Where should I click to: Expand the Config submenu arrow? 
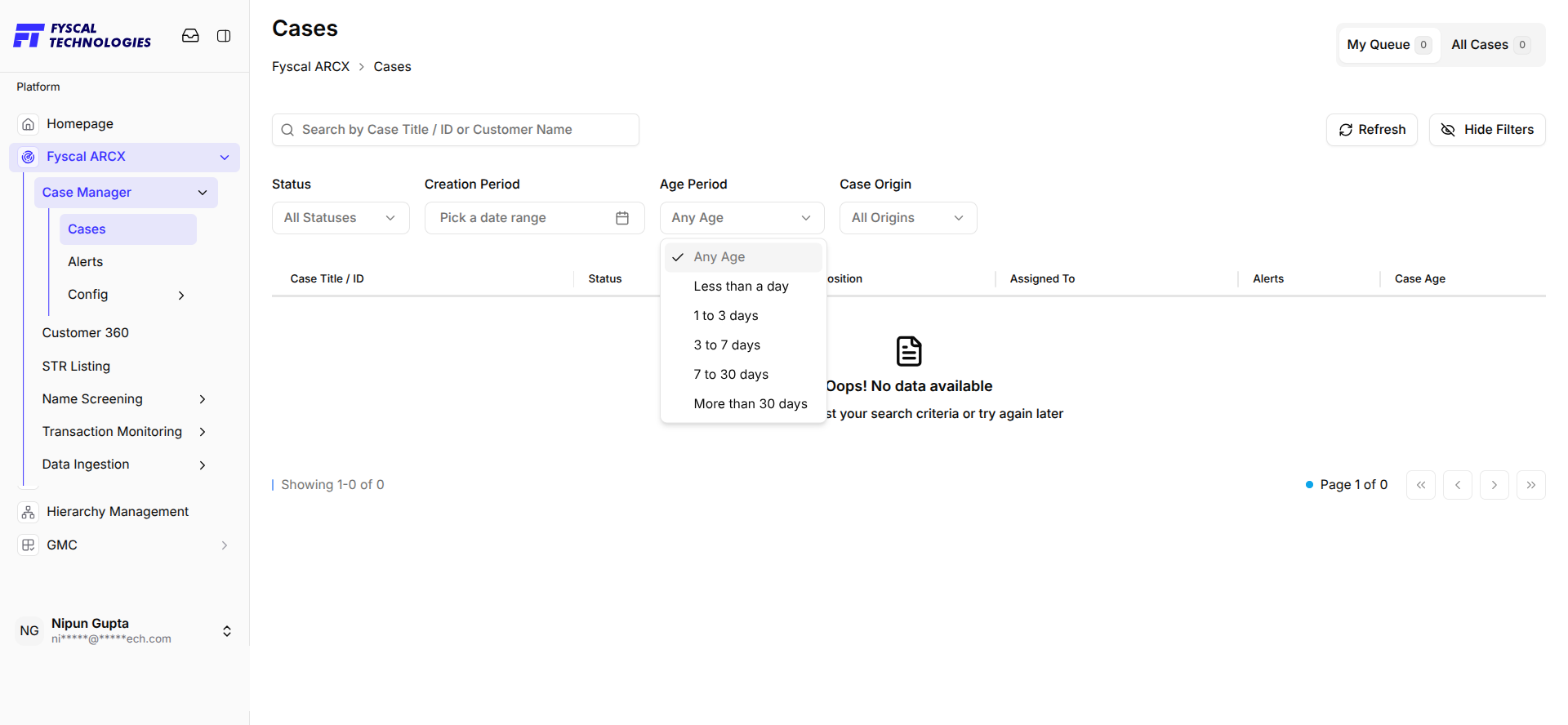click(x=181, y=296)
